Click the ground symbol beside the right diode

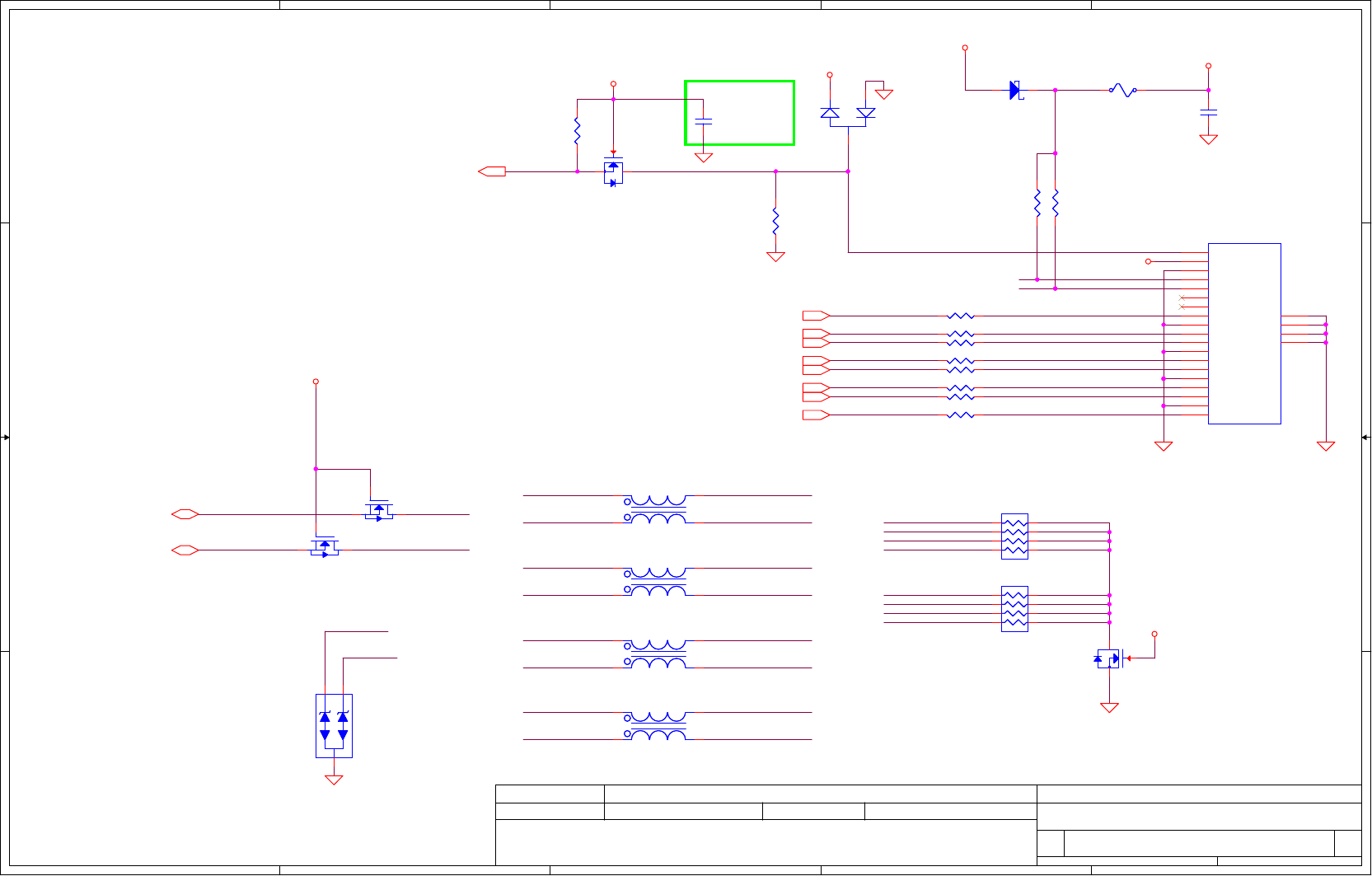(884, 94)
